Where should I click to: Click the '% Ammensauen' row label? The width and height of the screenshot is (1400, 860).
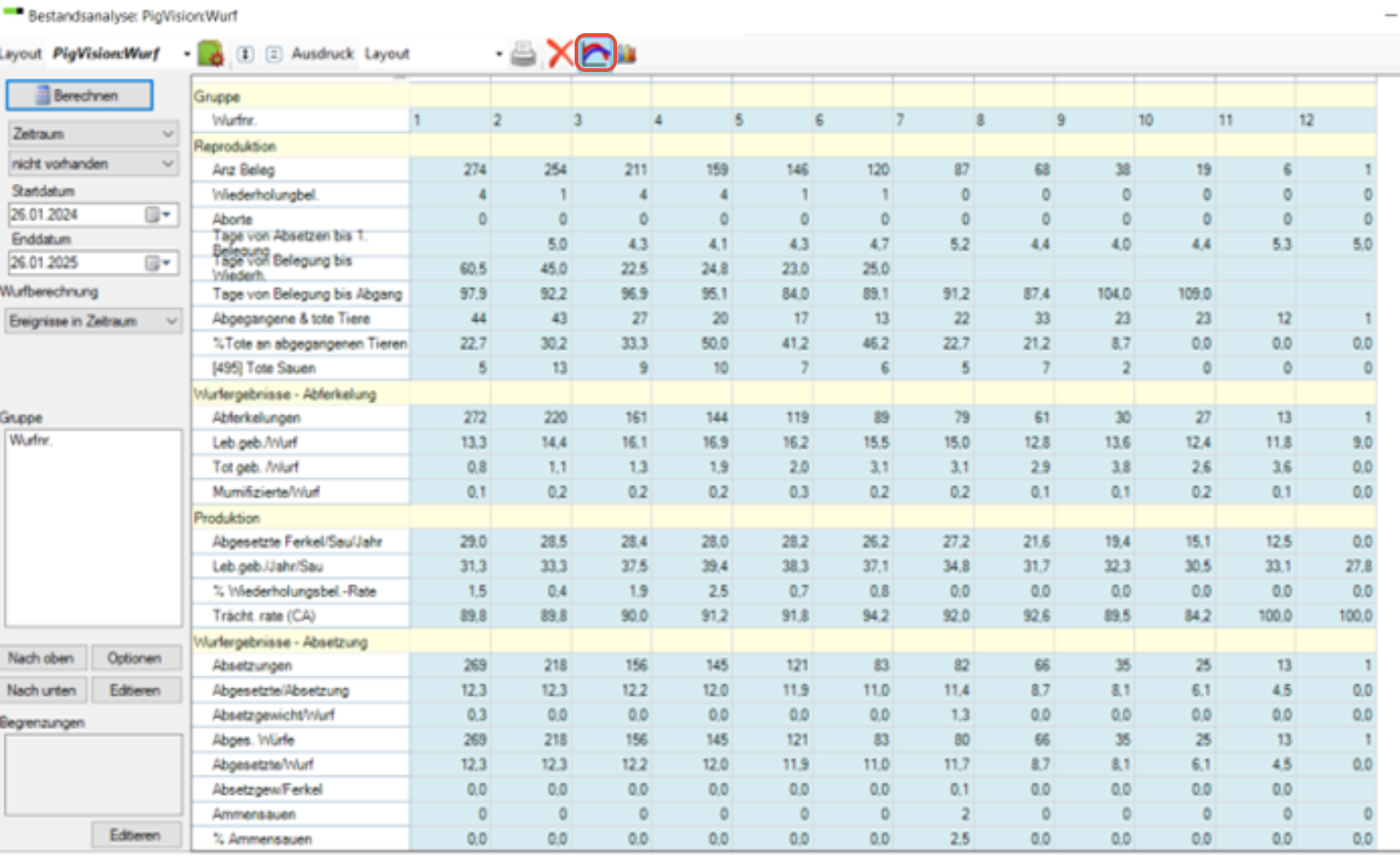262,839
